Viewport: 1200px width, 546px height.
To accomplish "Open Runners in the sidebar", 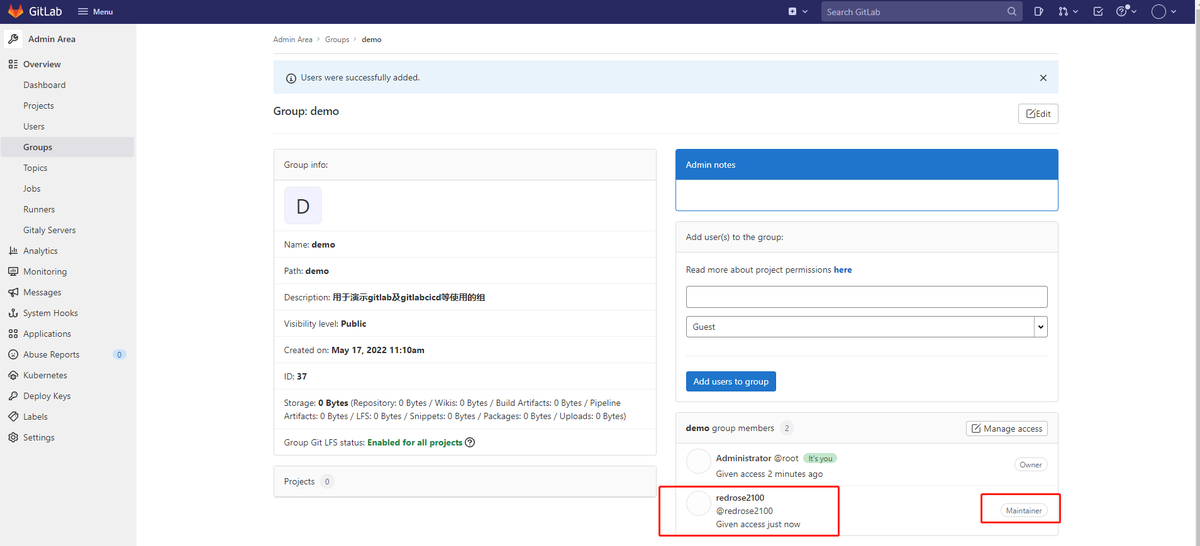I will click(x=39, y=210).
